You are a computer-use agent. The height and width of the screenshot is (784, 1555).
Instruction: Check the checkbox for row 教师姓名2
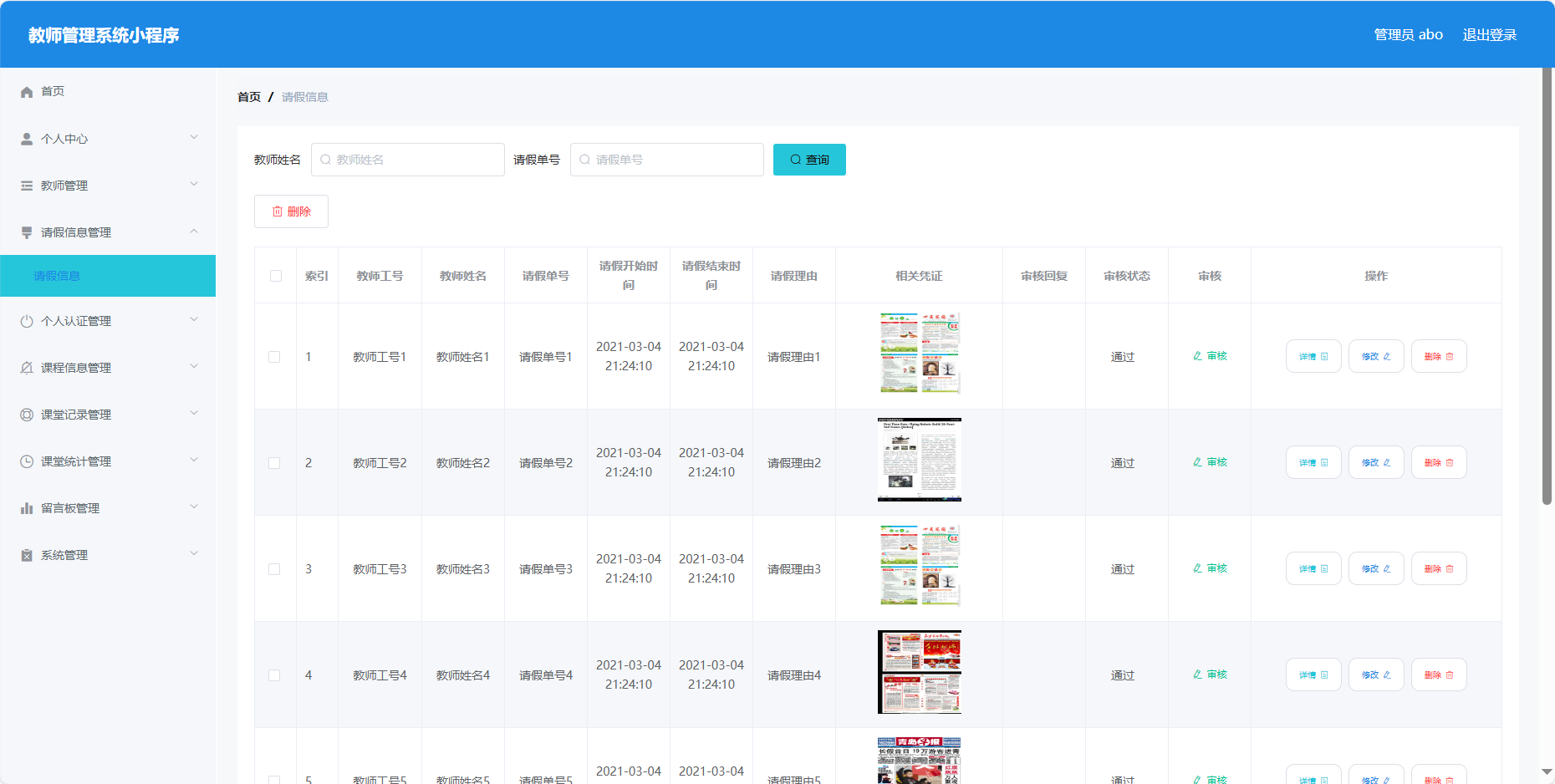pyautogui.click(x=274, y=463)
